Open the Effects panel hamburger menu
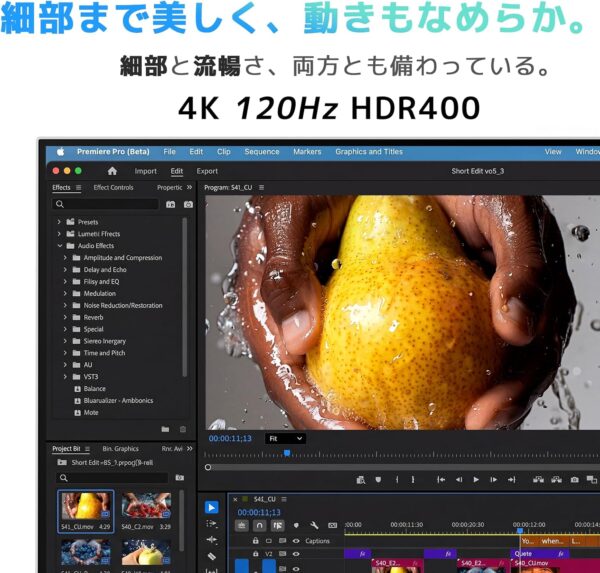The image size is (600, 573). (x=78, y=188)
